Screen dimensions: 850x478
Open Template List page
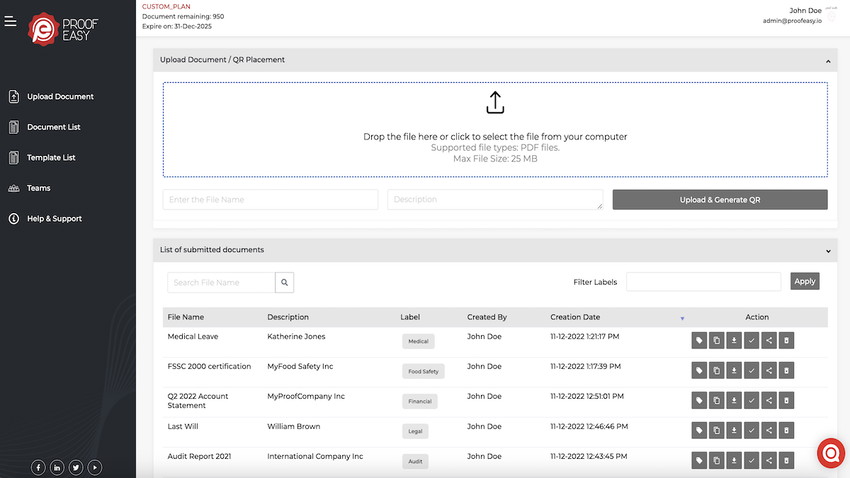coord(42,157)
